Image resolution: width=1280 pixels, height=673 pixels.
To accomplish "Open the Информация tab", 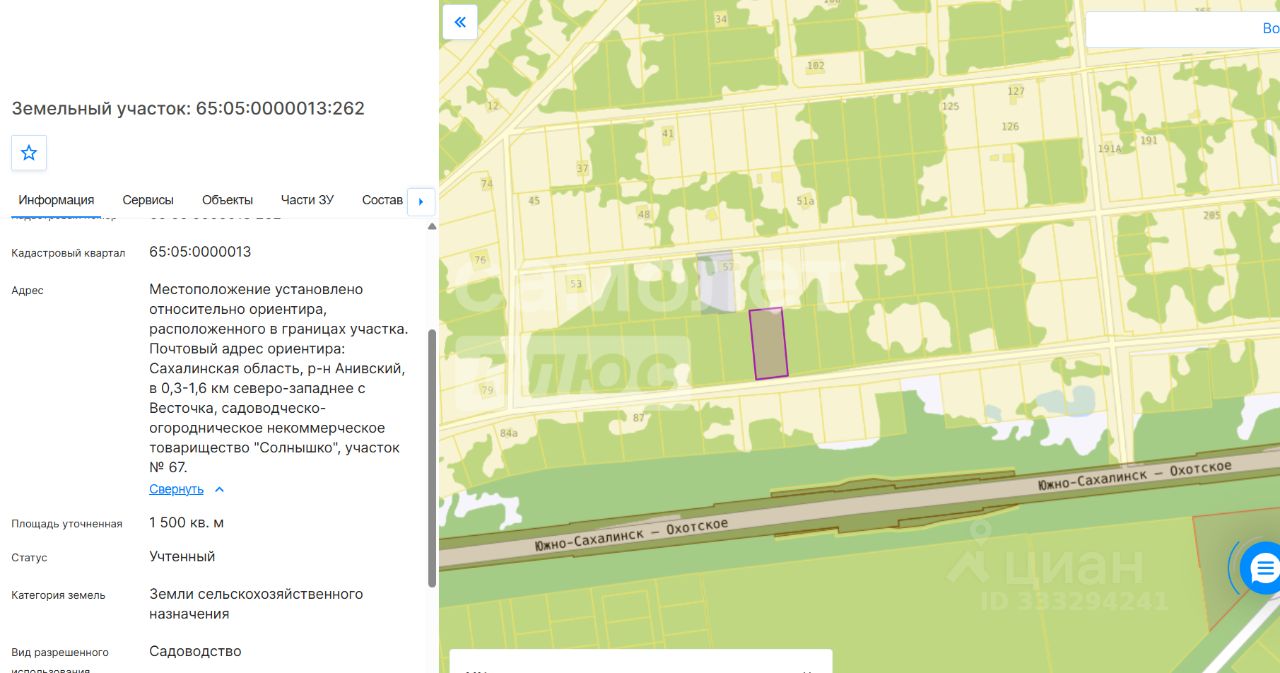I will click(x=56, y=200).
